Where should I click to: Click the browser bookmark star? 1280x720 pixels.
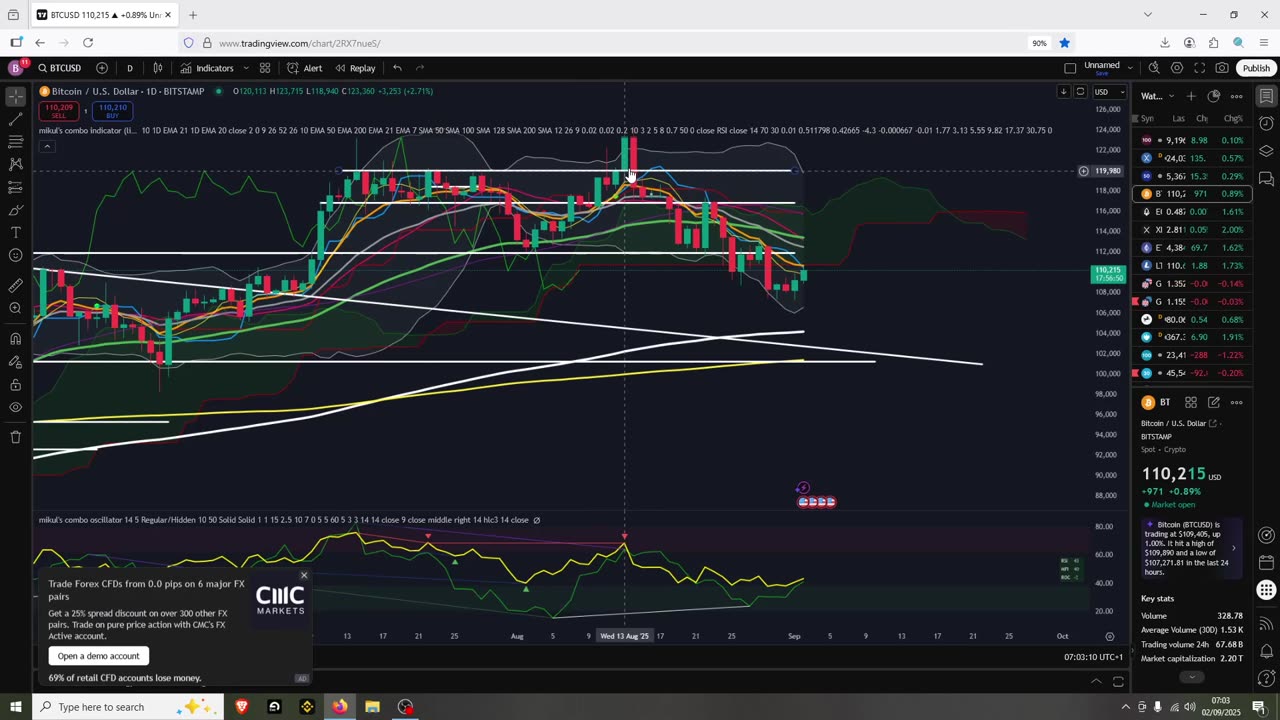[x=1064, y=43]
